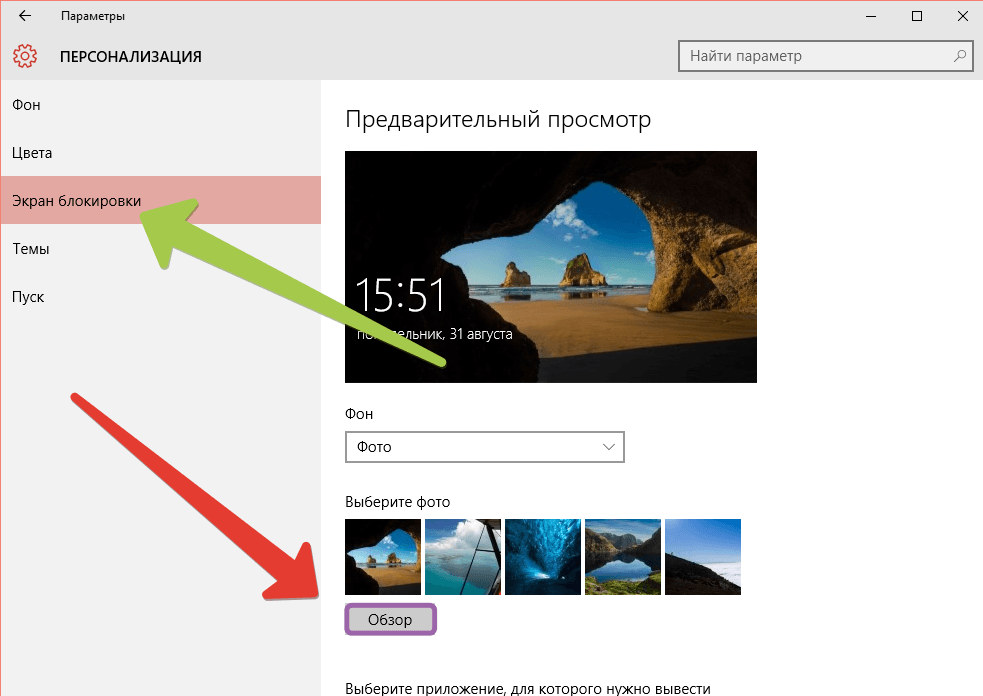Click the settings gear icon
Viewport: 983px width, 696px height.
click(25, 56)
